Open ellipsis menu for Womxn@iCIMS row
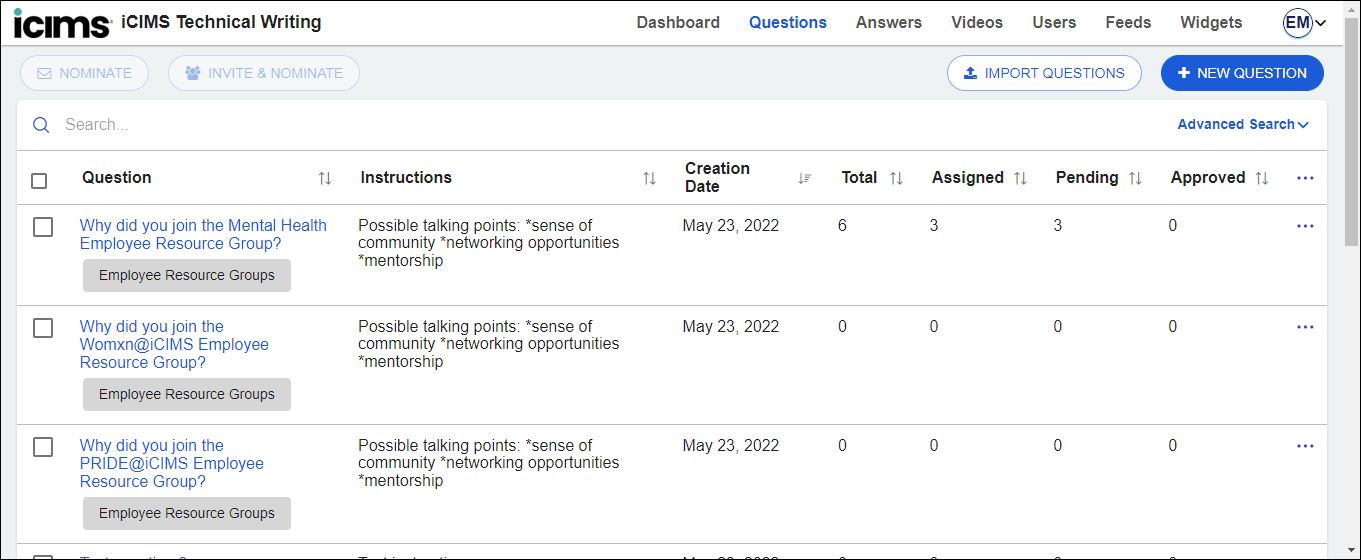Image resolution: width=1361 pixels, height=560 pixels. coord(1305,327)
